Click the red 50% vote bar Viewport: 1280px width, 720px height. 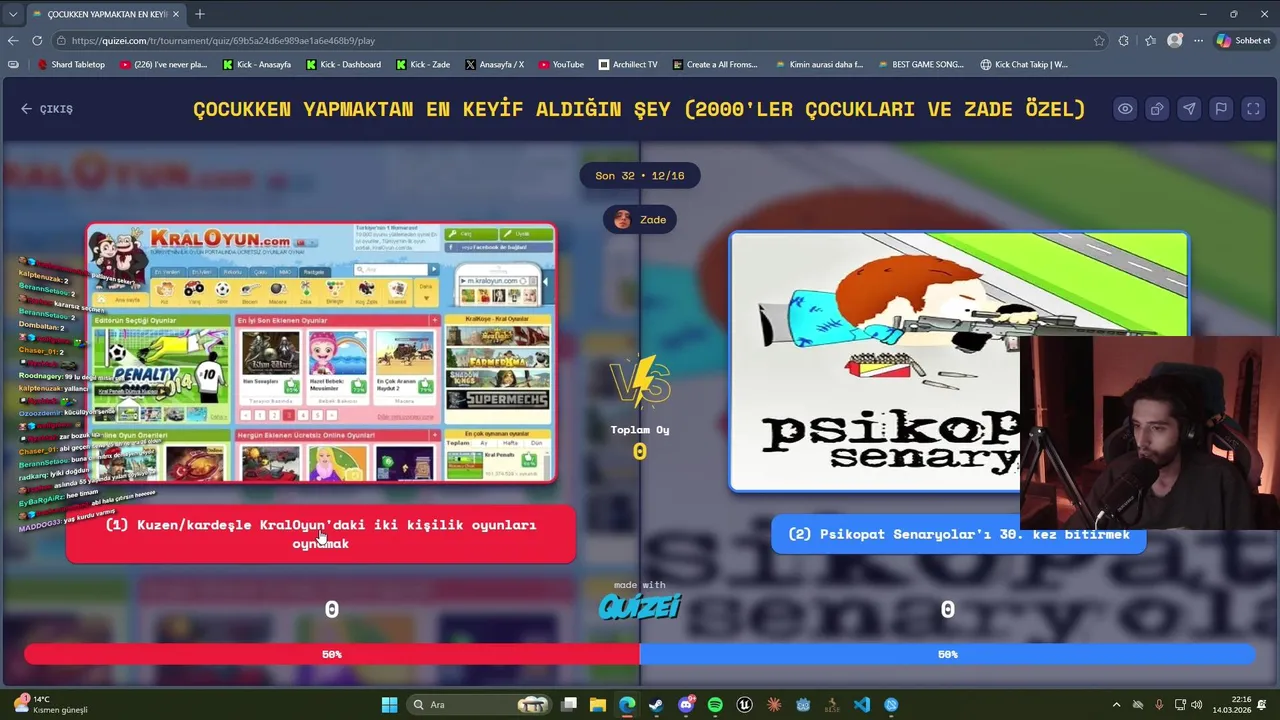click(x=332, y=654)
